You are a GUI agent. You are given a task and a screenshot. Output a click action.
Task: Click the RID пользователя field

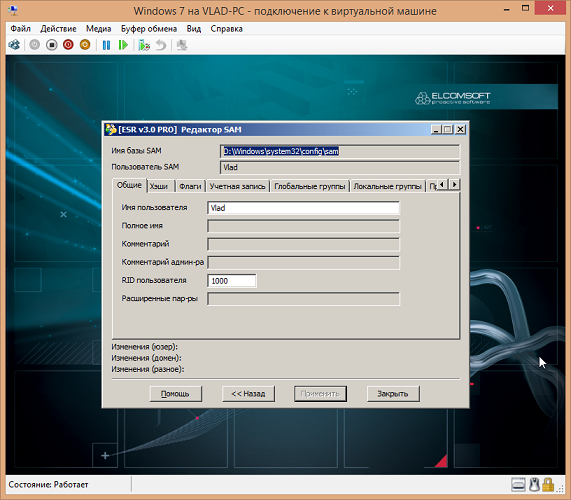[x=232, y=281]
